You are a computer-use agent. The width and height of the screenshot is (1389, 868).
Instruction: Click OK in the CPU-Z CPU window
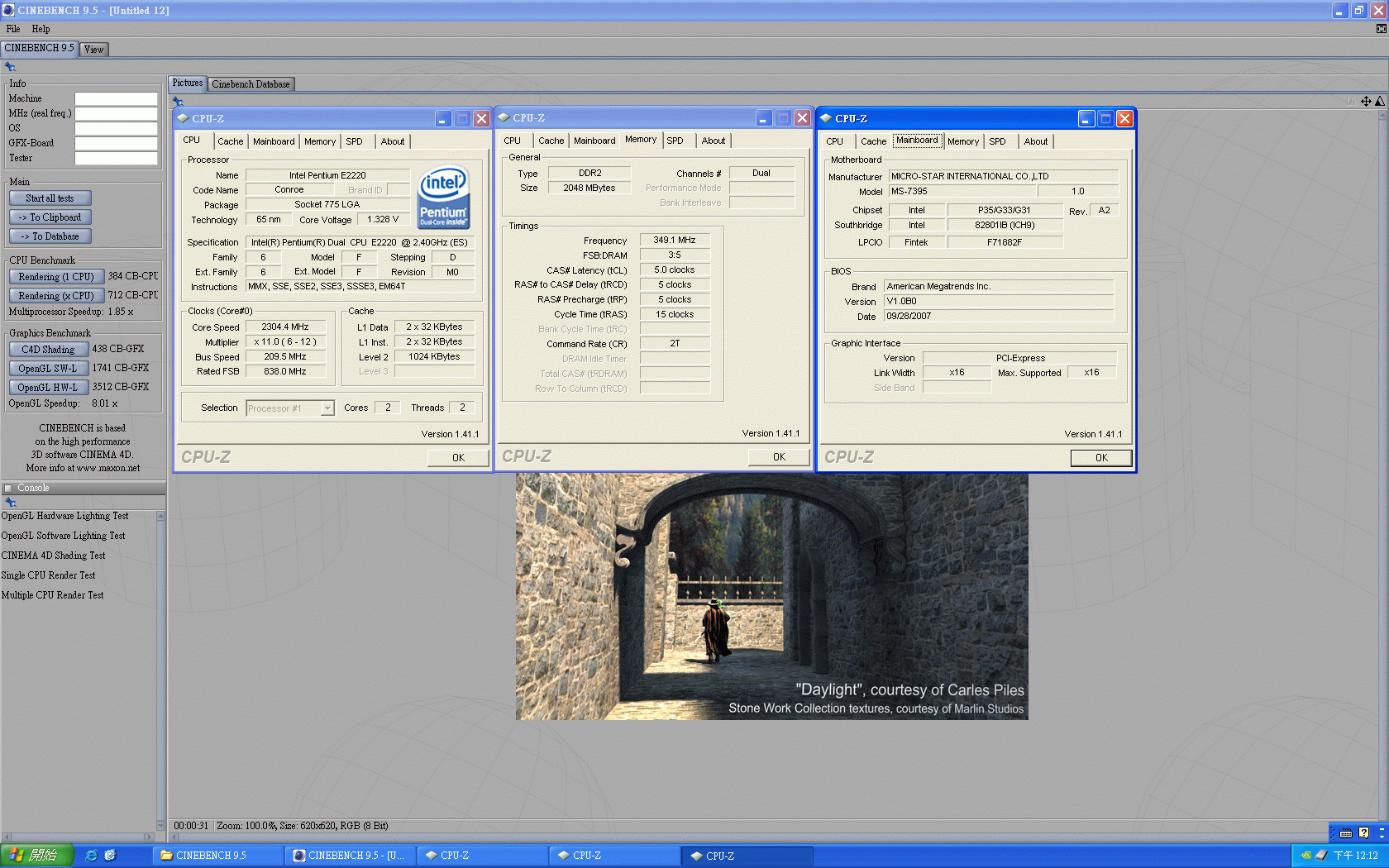click(458, 458)
